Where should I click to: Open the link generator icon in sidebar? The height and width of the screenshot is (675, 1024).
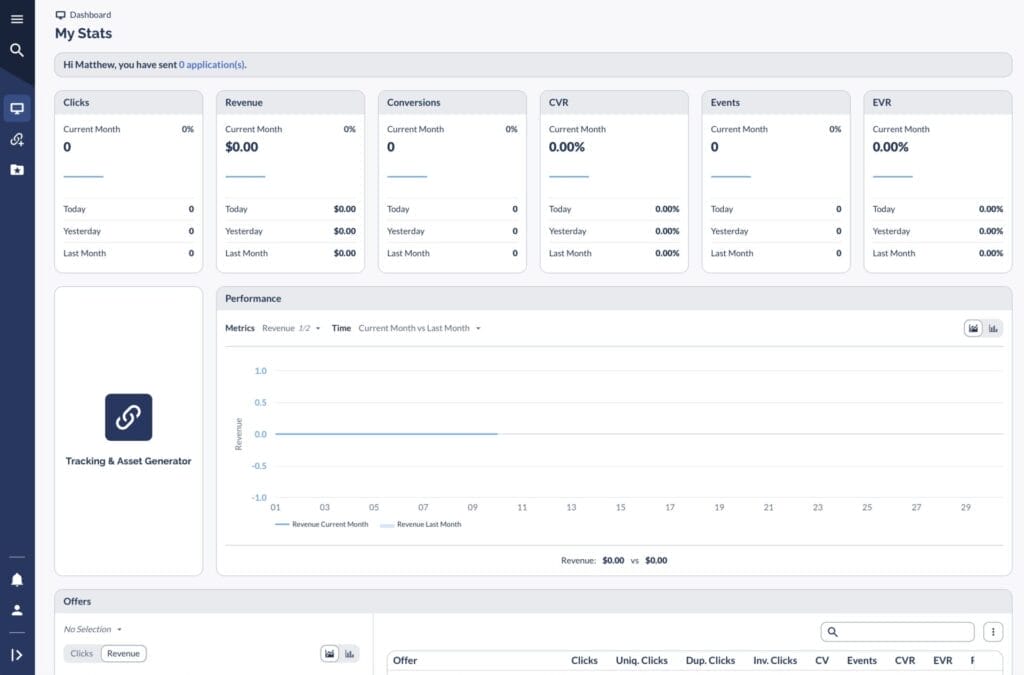[17, 140]
